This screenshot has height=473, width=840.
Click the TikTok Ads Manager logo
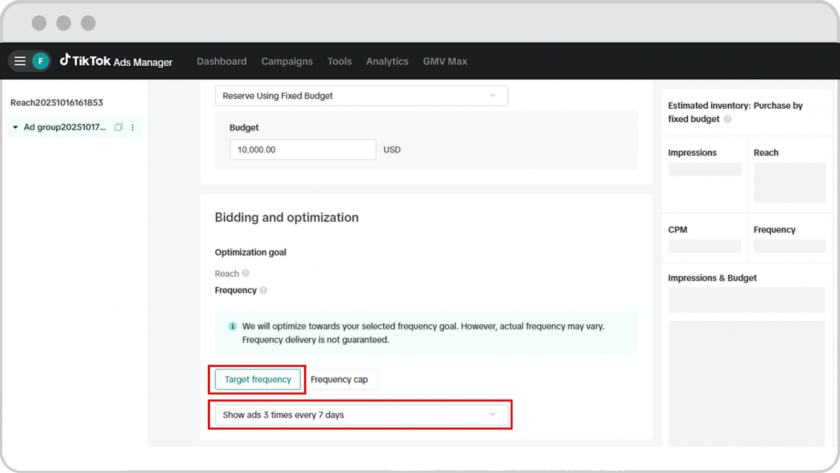click(x=116, y=61)
